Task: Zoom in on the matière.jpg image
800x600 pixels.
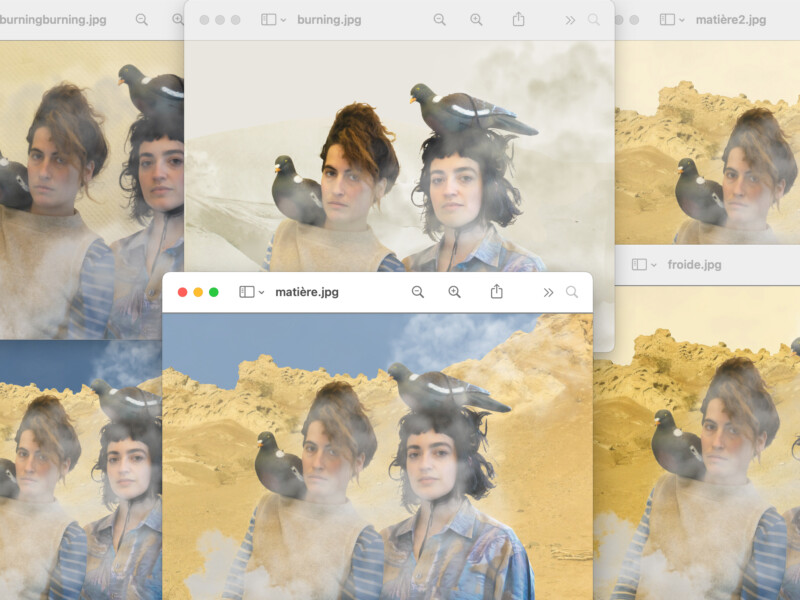Action: pos(454,292)
